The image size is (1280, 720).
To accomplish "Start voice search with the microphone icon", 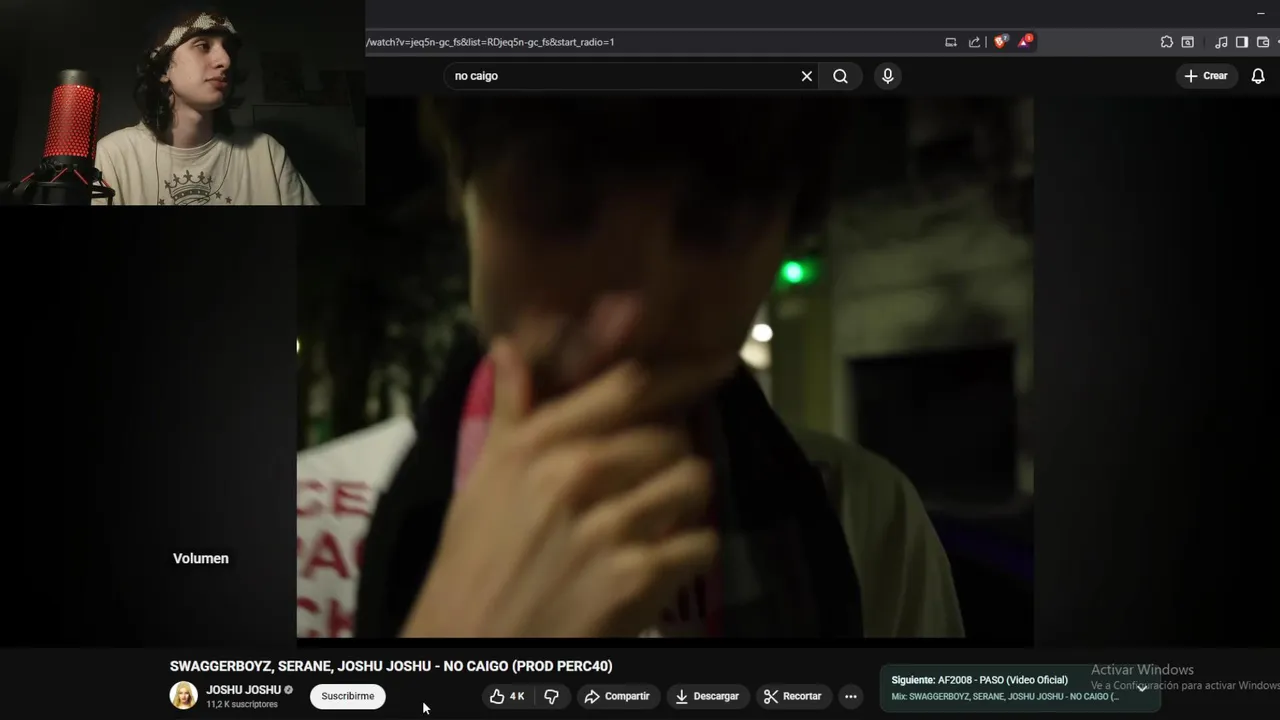I will point(887,76).
